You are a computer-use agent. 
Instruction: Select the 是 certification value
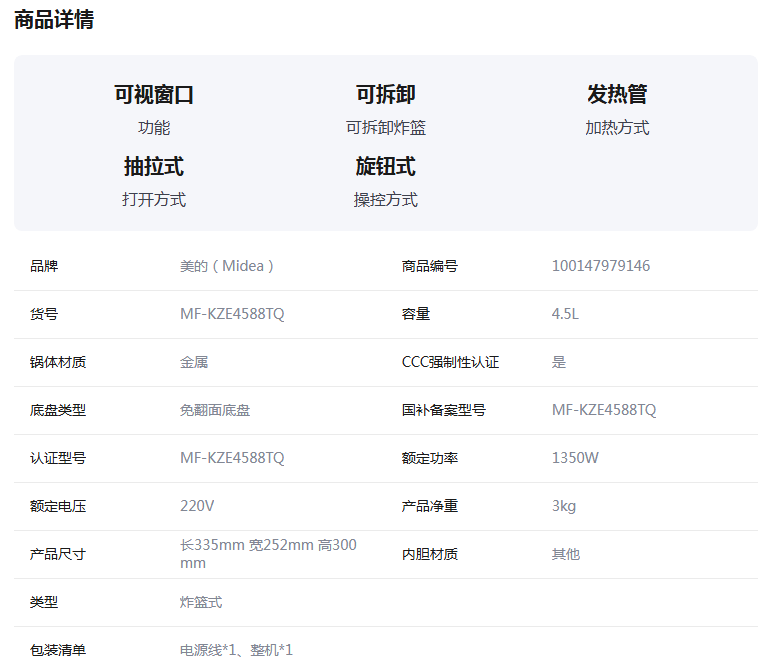click(559, 362)
